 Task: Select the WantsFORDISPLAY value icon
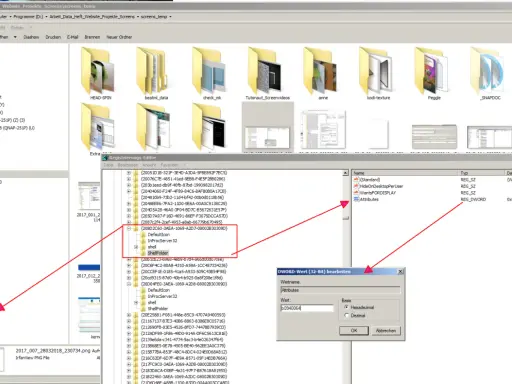click(x=356, y=193)
